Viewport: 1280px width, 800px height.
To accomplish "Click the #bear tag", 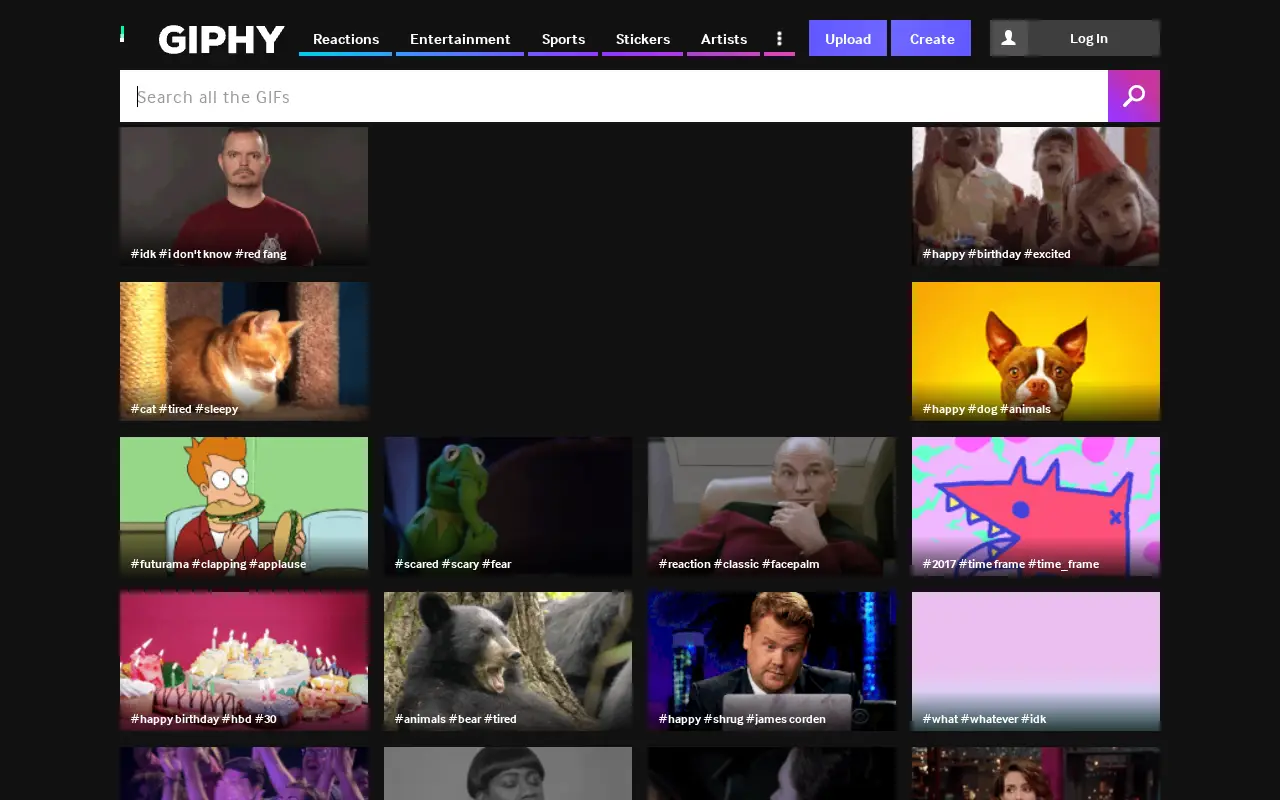I will [x=464, y=719].
